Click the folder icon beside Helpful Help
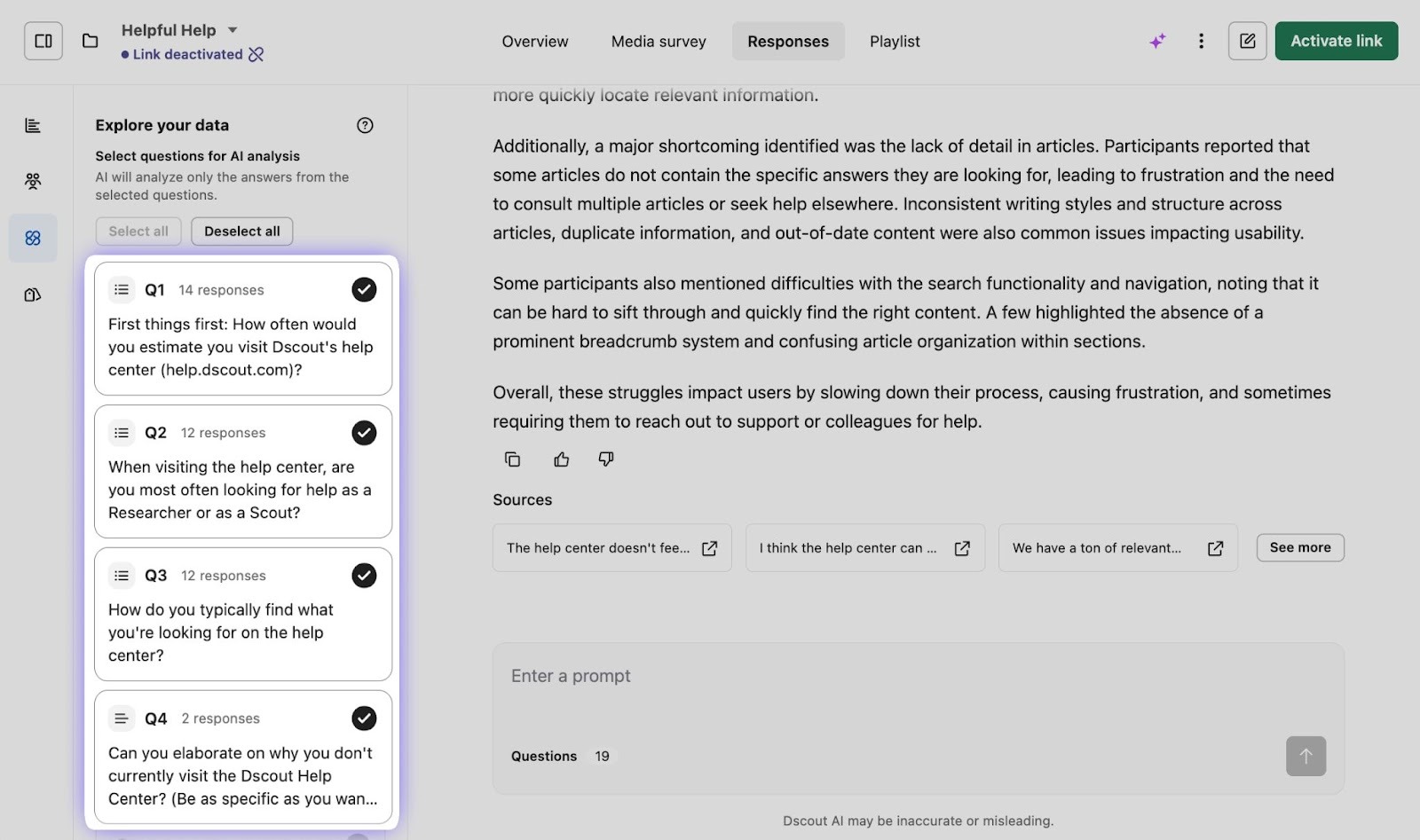Screen dimensions: 1420x840 coord(90,41)
